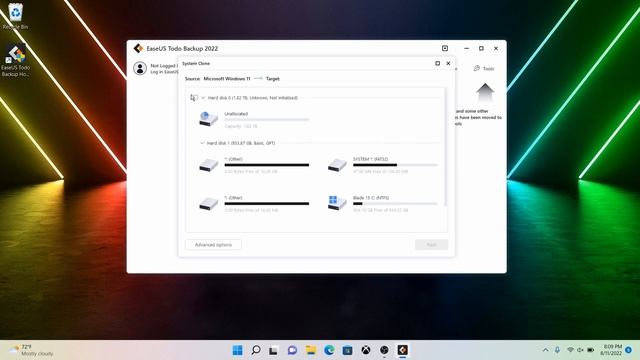Open the Recycle Bin desktop icon
Viewport: 640px width, 360px height.
[16, 16]
